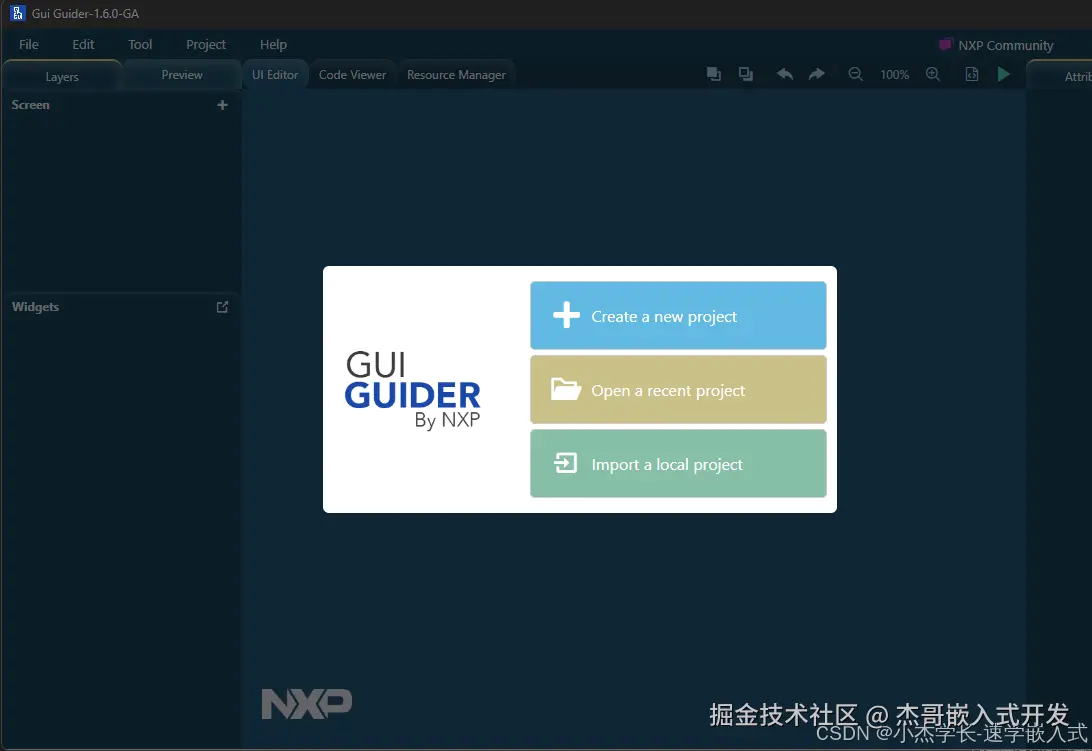1092x751 pixels.
Task: Click the NXP Community chat icon
Action: (x=945, y=45)
